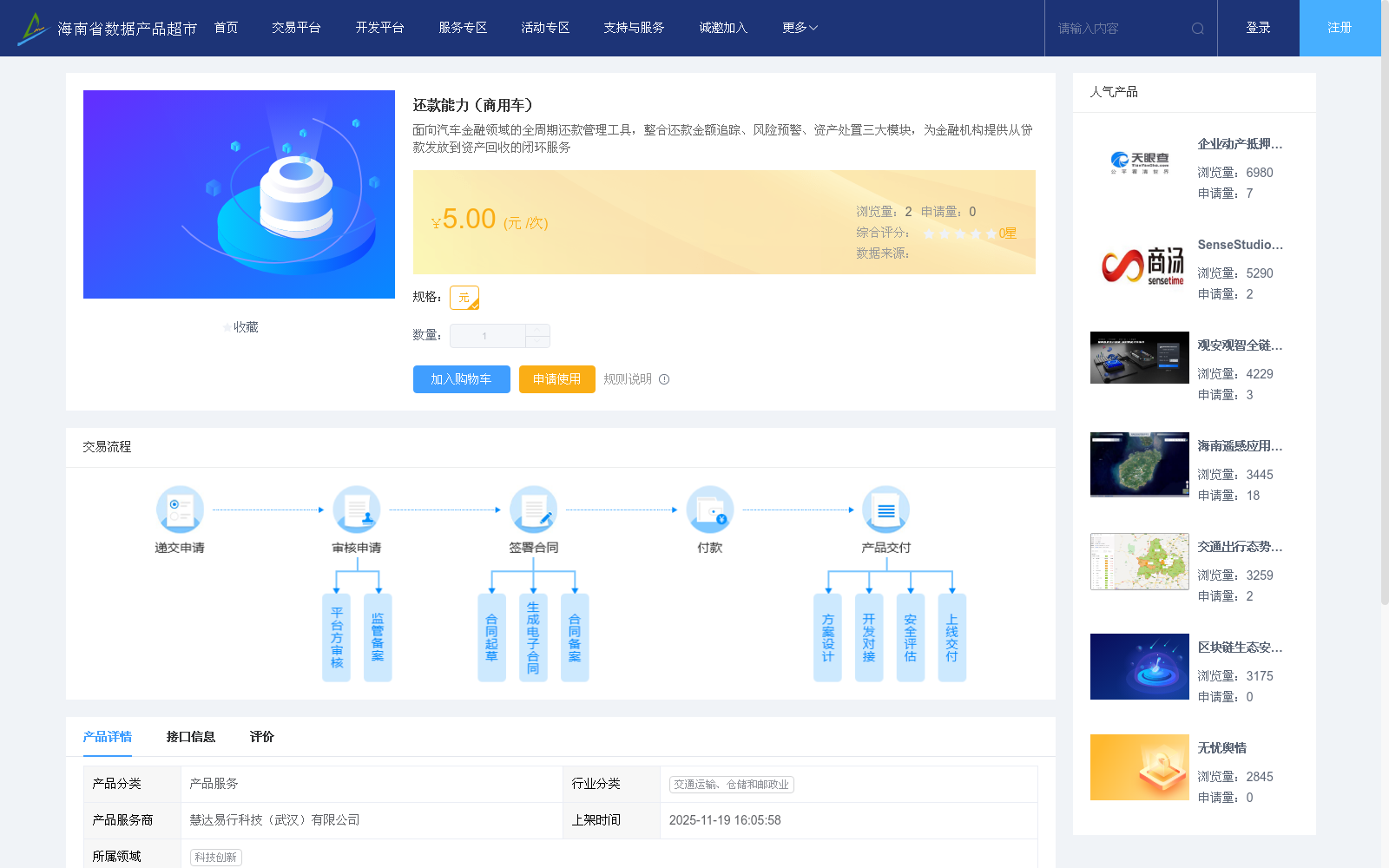1389x868 pixels.
Task: Click the 申请使用 button
Action: coord(556,379)
